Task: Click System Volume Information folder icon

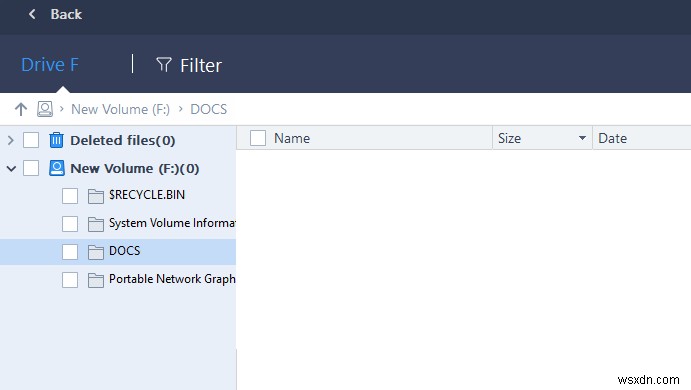Action: tap(96, 224)
